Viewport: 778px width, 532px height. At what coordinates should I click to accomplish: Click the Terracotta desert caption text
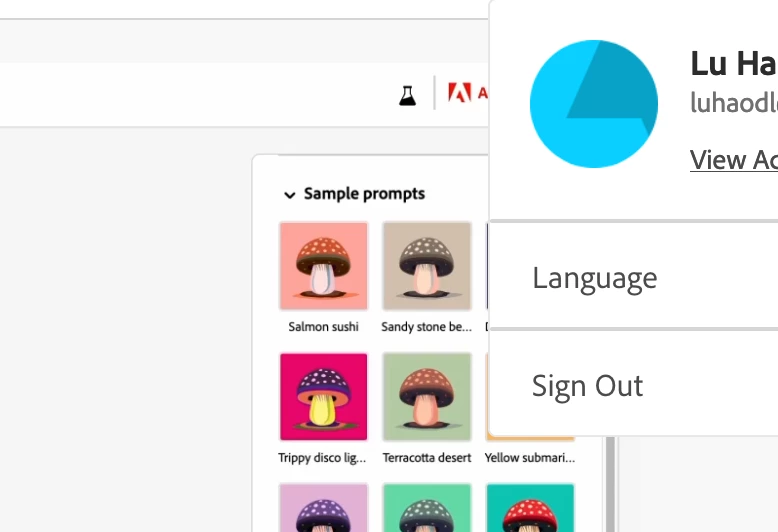pos(427,458)
